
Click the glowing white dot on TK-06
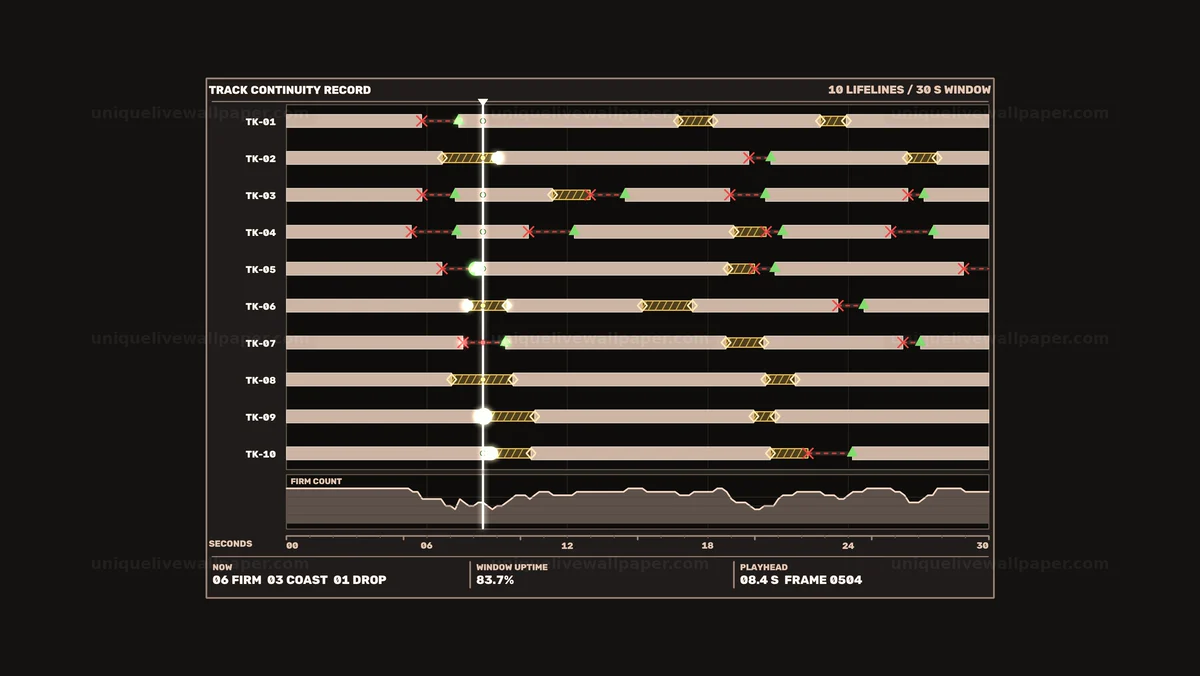pos(466,306)
